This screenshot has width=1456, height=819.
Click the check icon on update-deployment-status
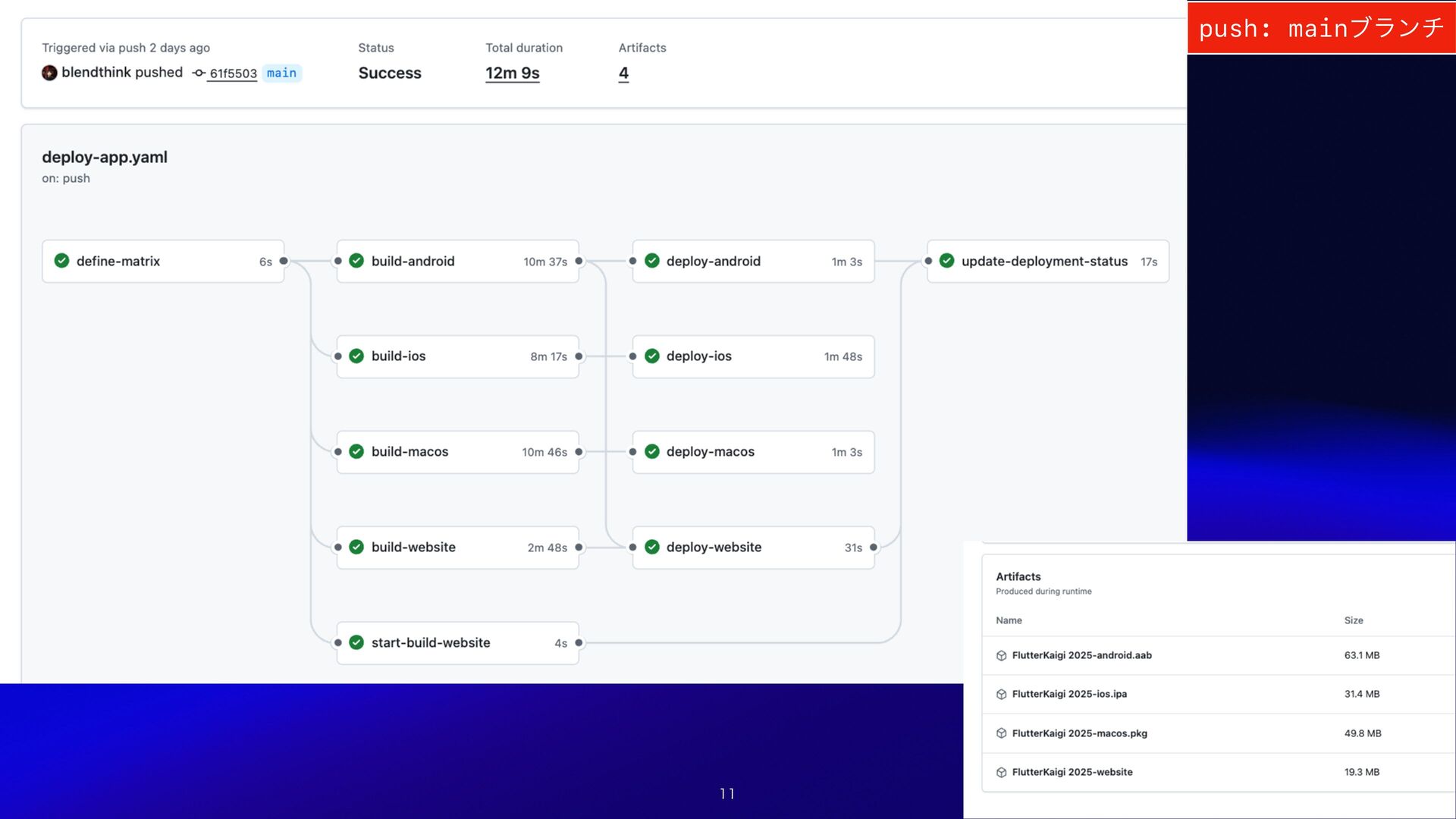[x=947, y=261]
